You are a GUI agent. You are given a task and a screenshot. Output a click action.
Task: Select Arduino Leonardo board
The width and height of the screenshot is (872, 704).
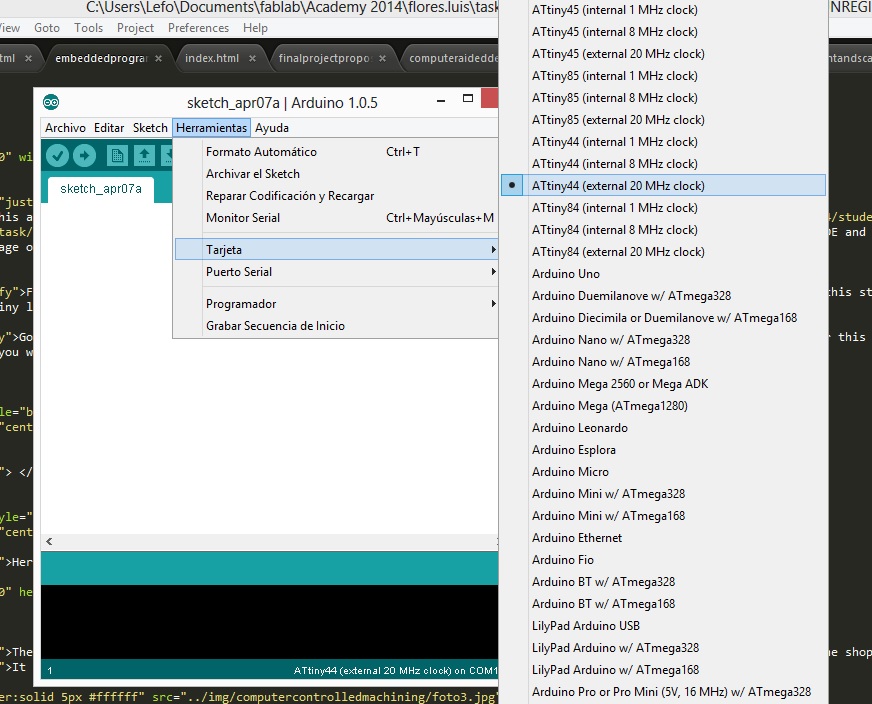point(663,428)
